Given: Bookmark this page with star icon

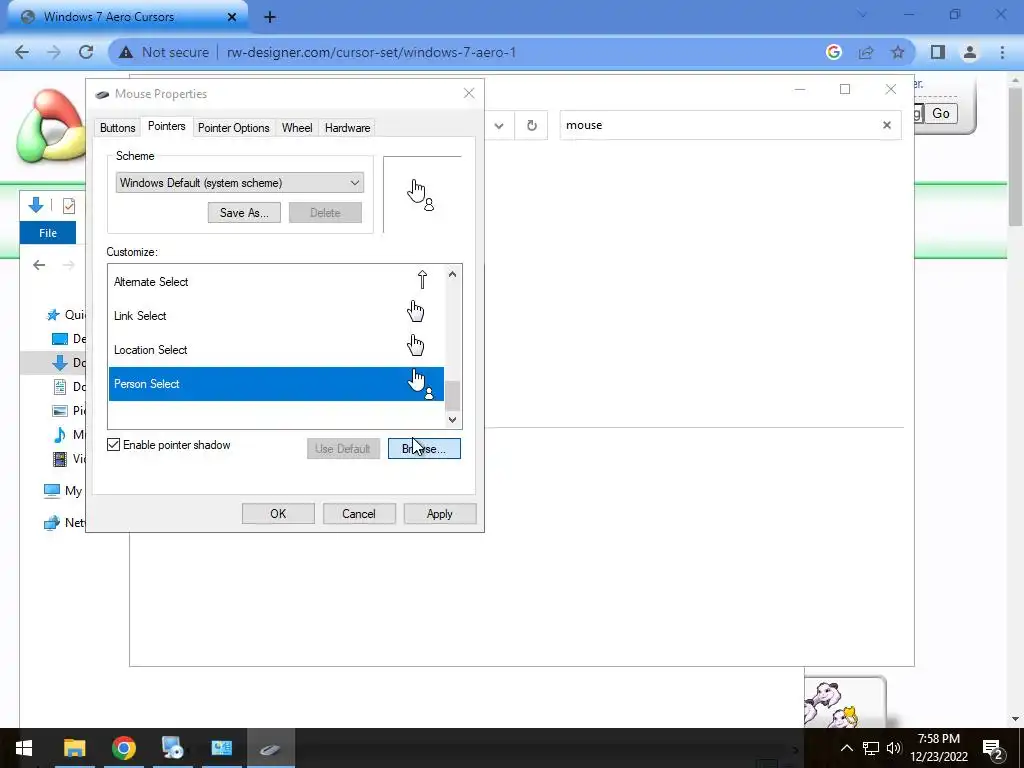Looking at the screenshot, I should click(898, 52).
